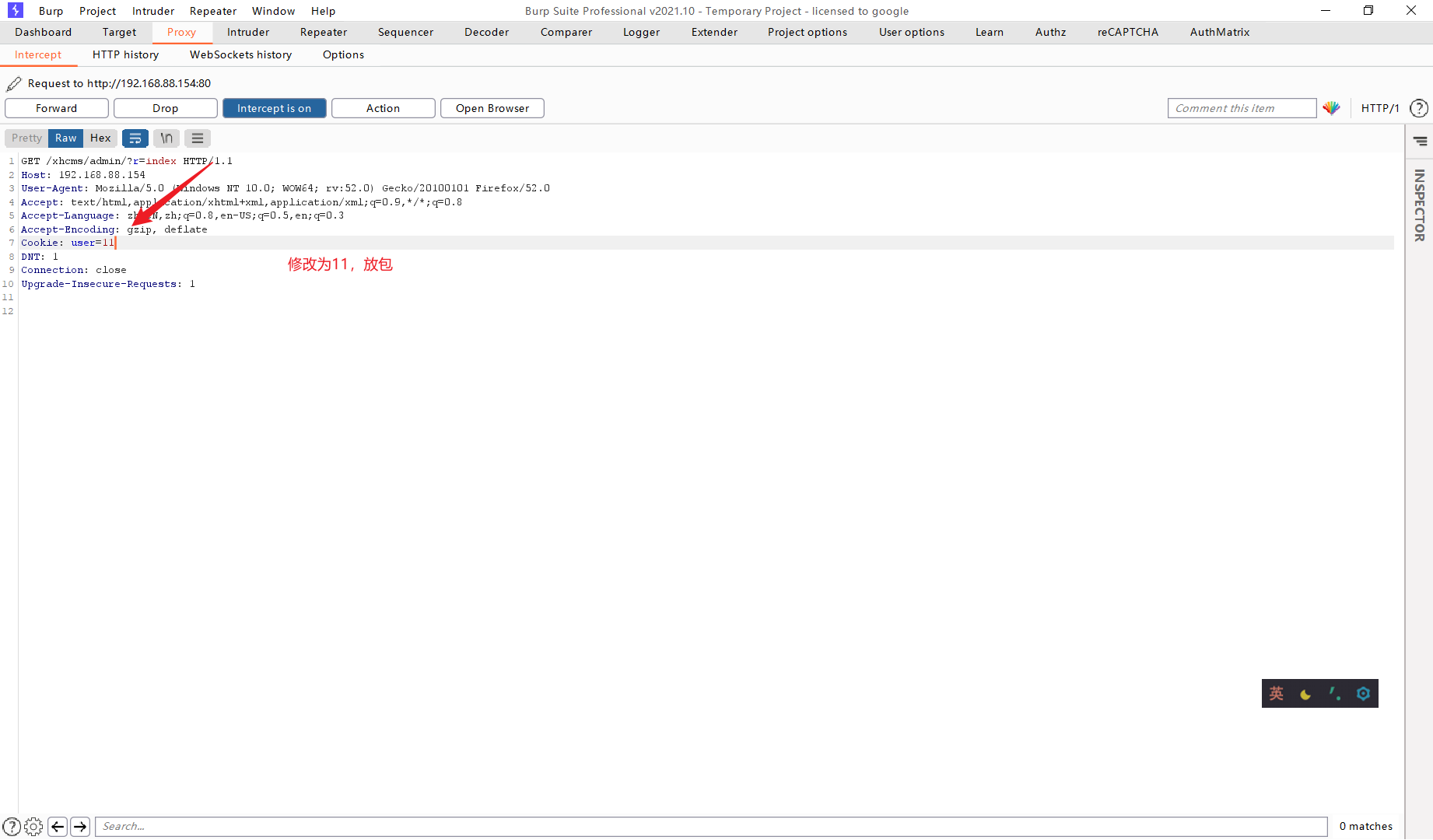Click the next search match arrow icon

click(x=80, y=826)
